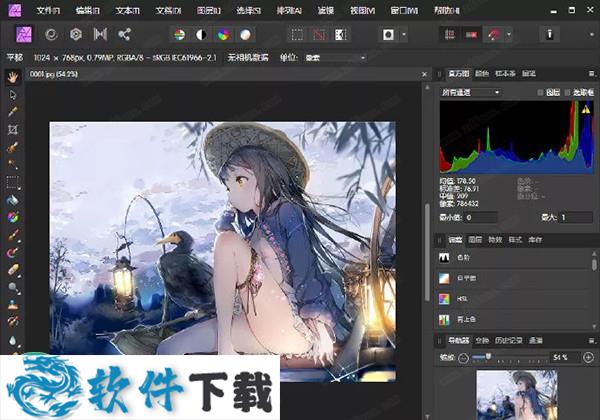Screen dimensions: 600x420
Task: Toggle the selection-only checkbox in histogram panel
Action: pyautogui.click(x=567, y=92)
